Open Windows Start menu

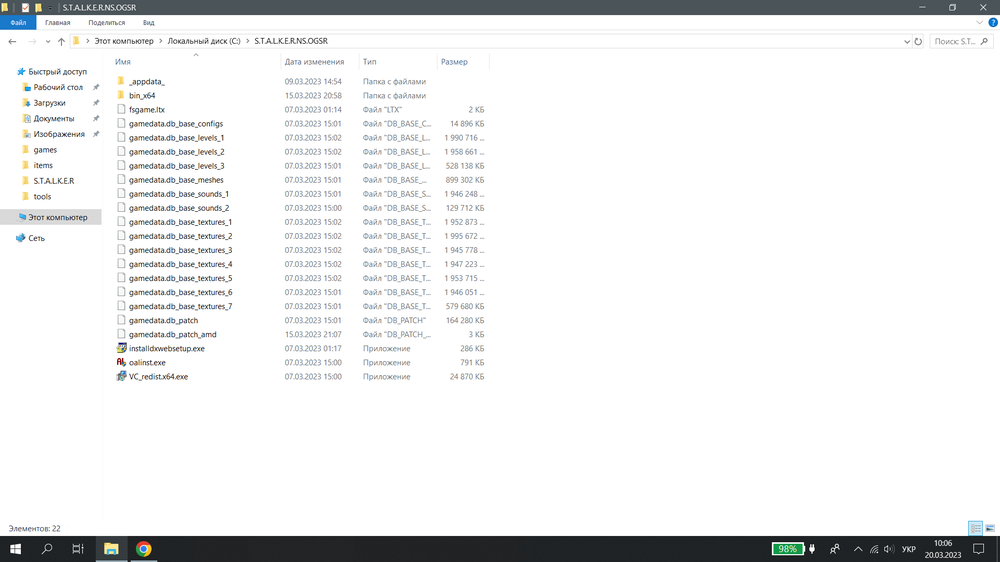tap(15, 549)
